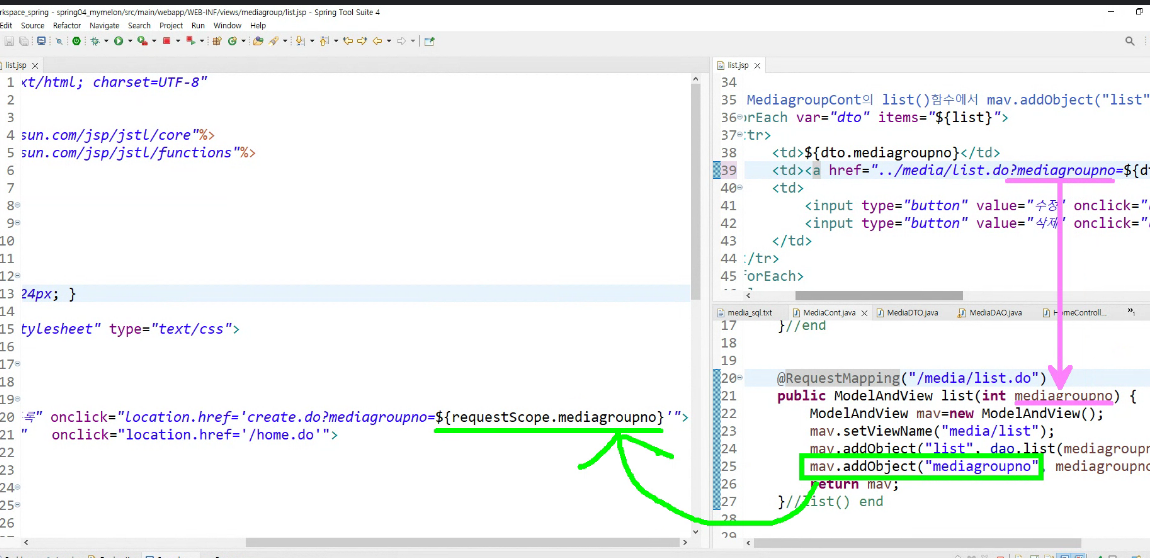1150x558 pixels.
Task: Toggle code folding at line 40 td
Action: click(x=741, y=188)
